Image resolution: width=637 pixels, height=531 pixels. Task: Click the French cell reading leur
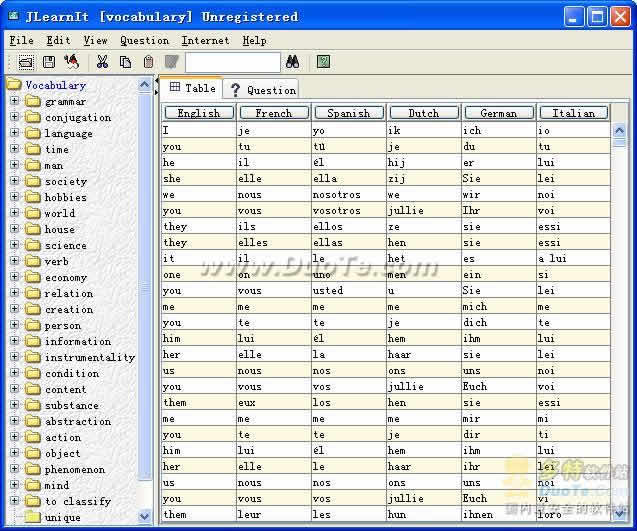[x=274, y=514]
